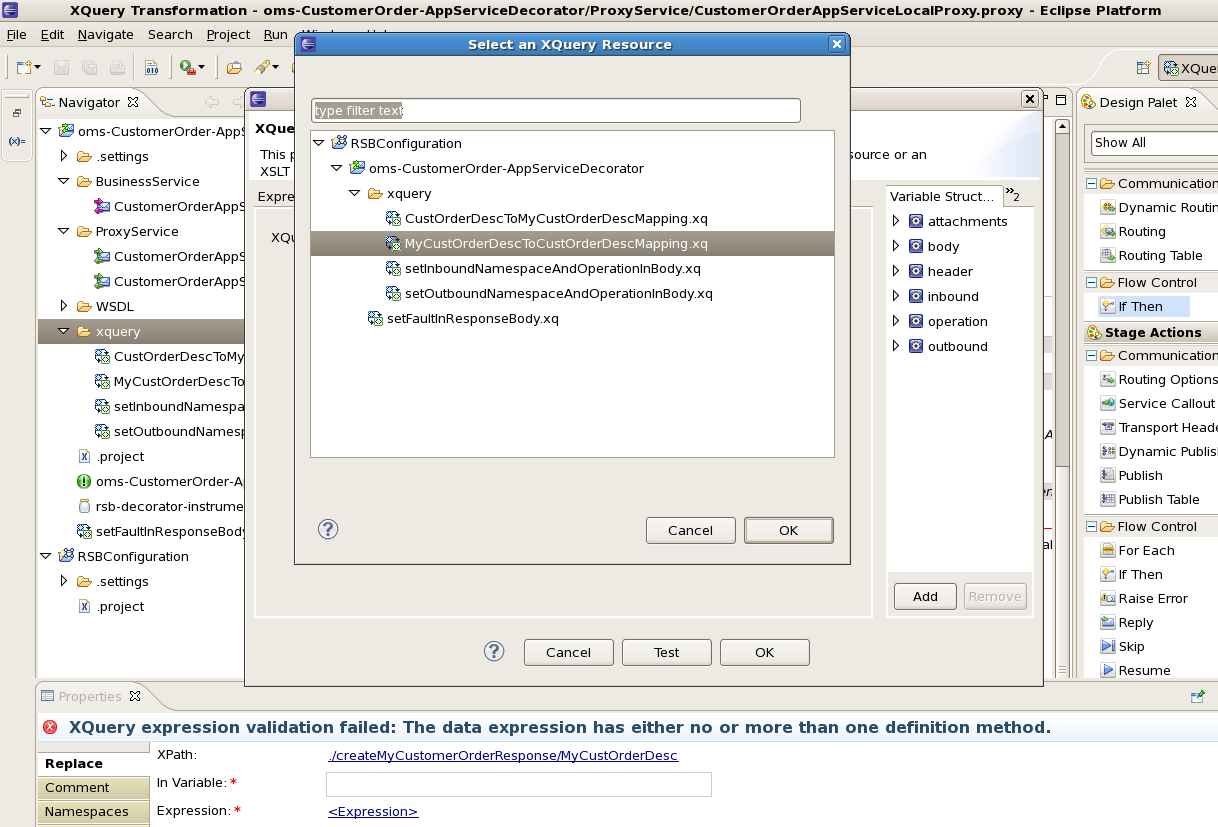Expand the WSDL folder in Navigator
This screenshot has height=827, width=1218.
[63, 306]
